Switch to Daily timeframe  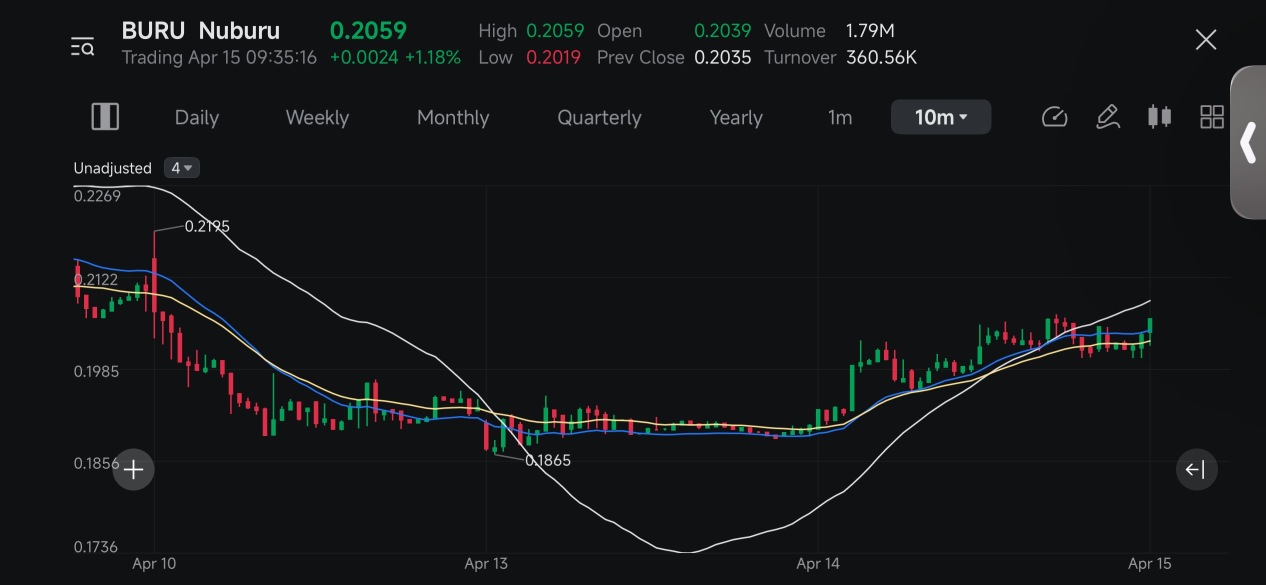(196, 118)
